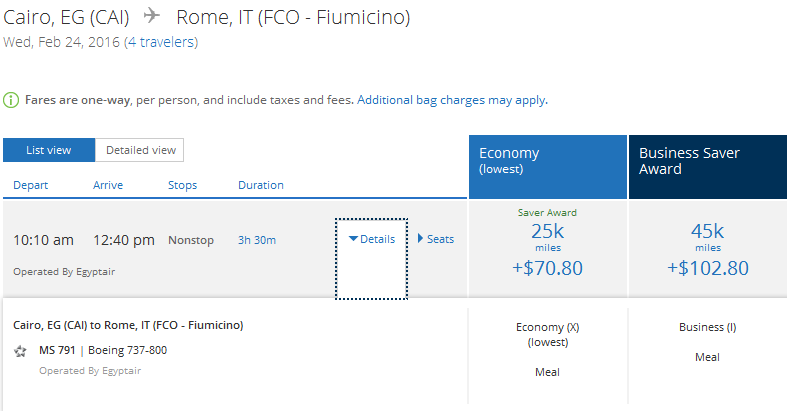Collapse the flight Details expander
Image resolution: width=787 pixels, height=411 pixels.
(372, 239)
